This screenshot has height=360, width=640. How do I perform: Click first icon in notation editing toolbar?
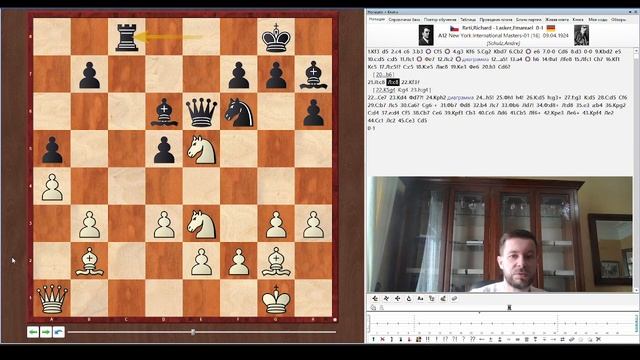tap(375, 298)
